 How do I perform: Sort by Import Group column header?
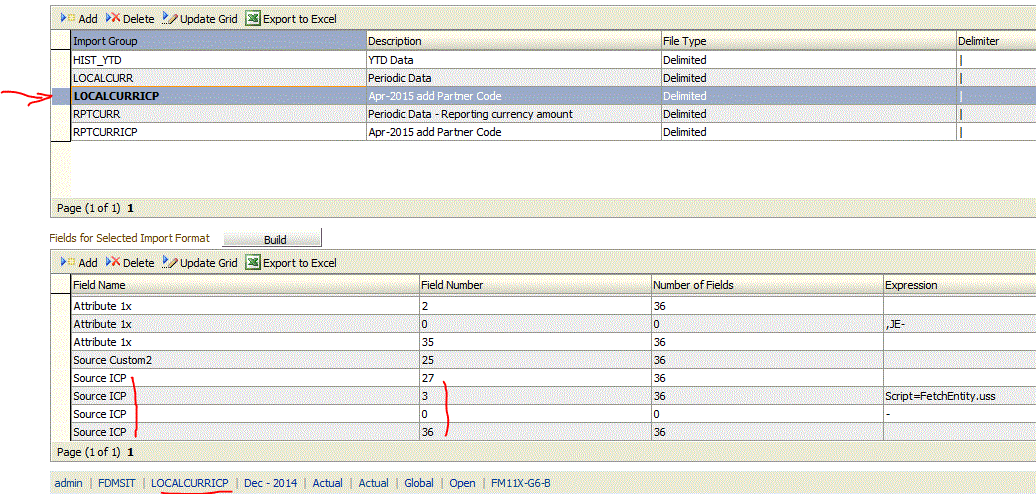tap(219, 41)
